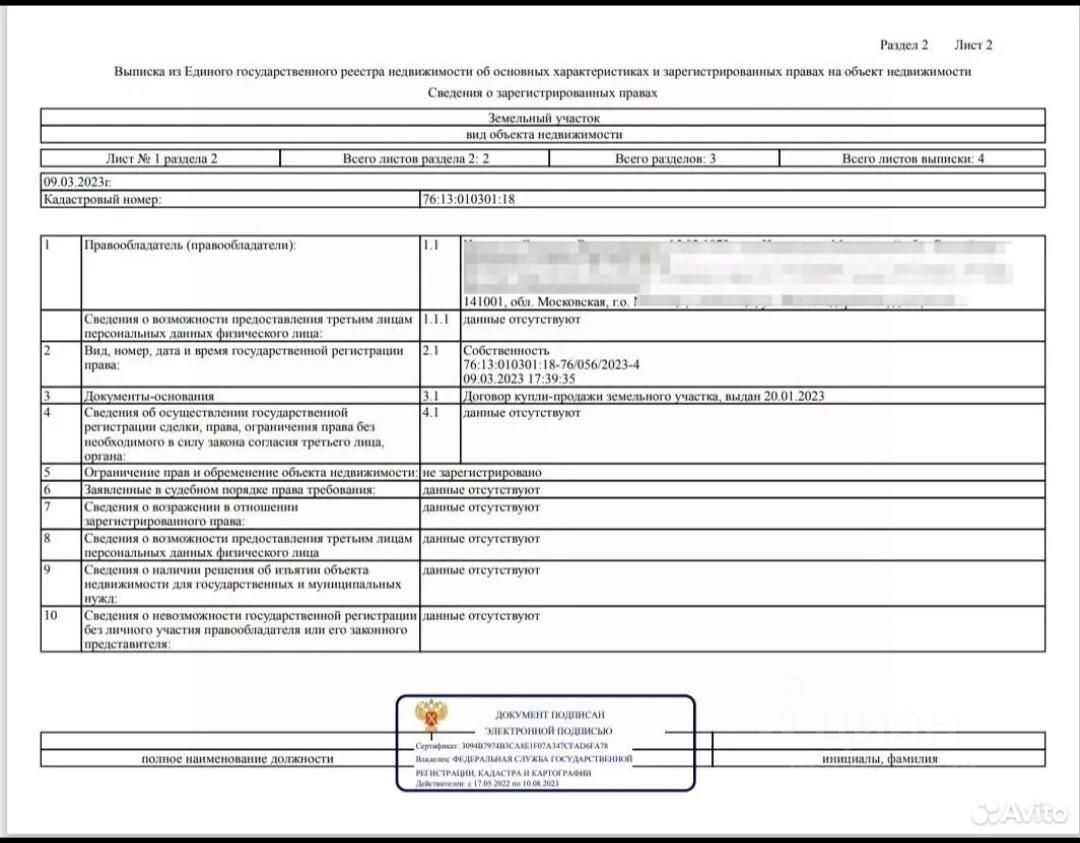Select the 'Действителен: с 17.05.2022 по 10.08.2023' line
The width and height of the screenshot is (1080, 843).
[x=487, y=783]
